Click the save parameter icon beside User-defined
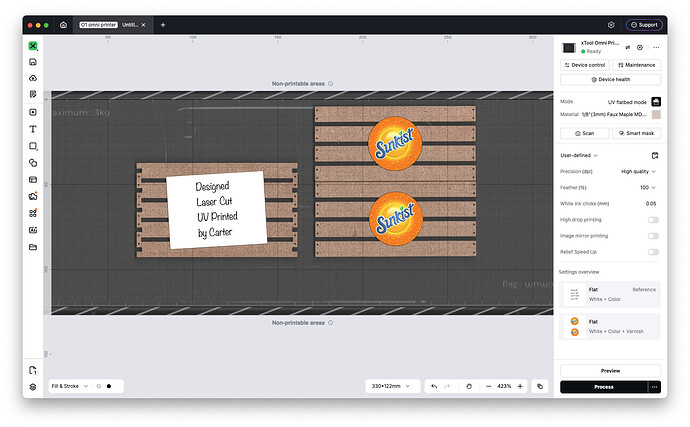Image resolution: width=690 pixels, height=427 pixels. pyautogui.click(x=655, y=155)
